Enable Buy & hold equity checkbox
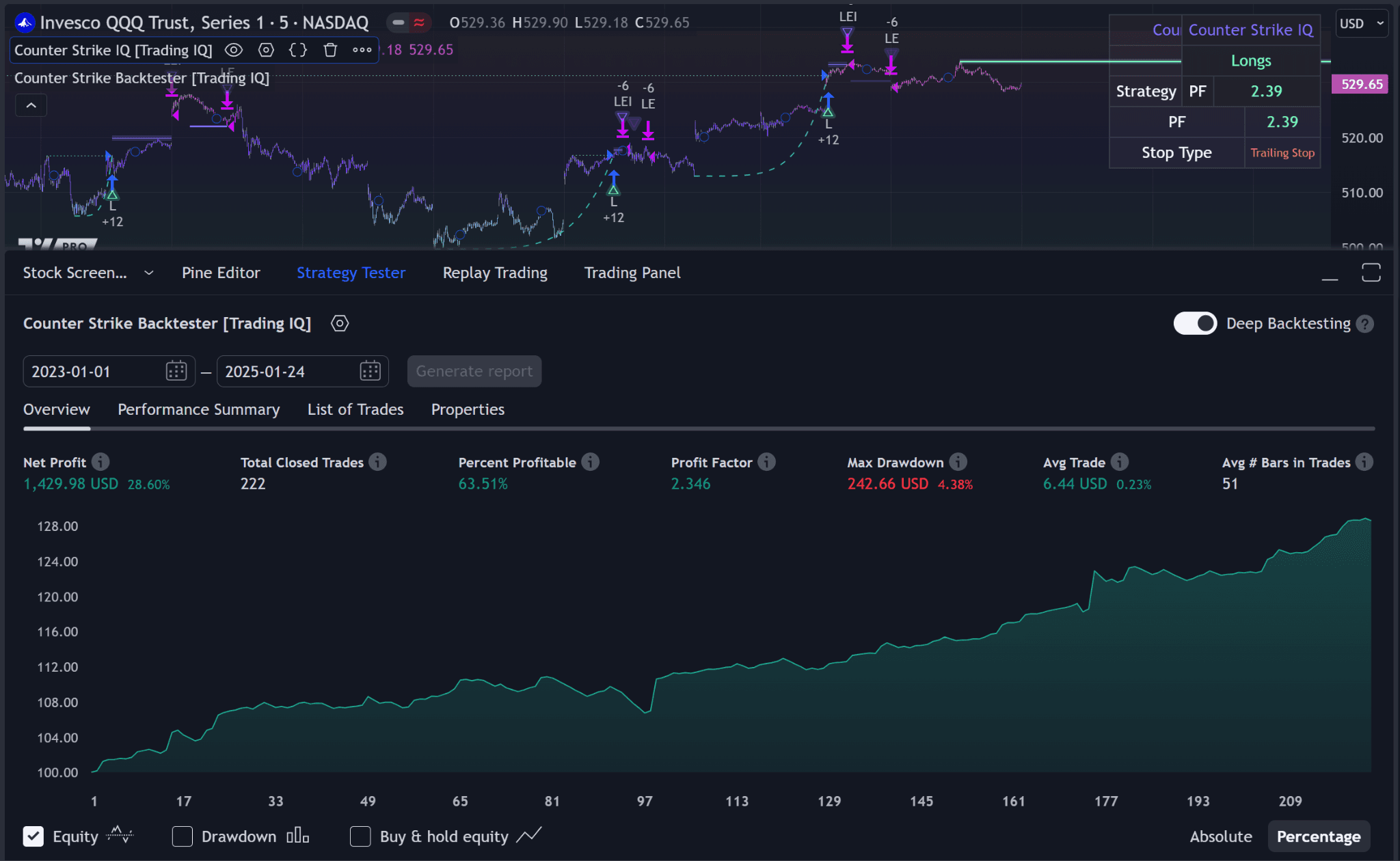 [360, 836]
